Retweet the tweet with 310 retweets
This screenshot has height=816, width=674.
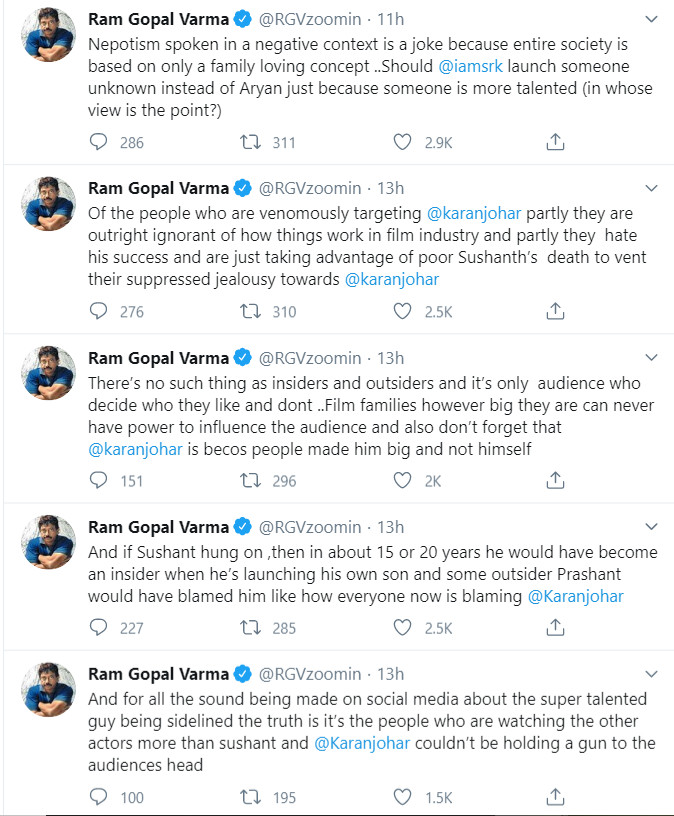250,311
